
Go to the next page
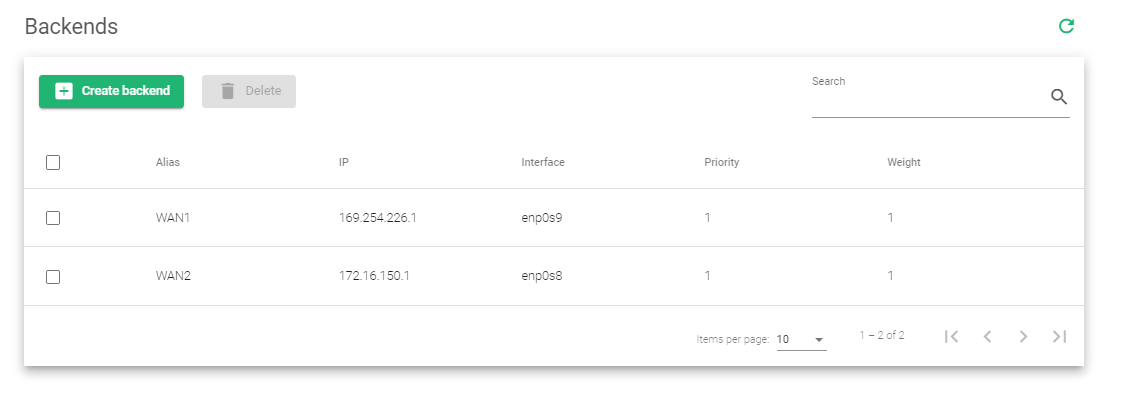[x=1023, y=336]
